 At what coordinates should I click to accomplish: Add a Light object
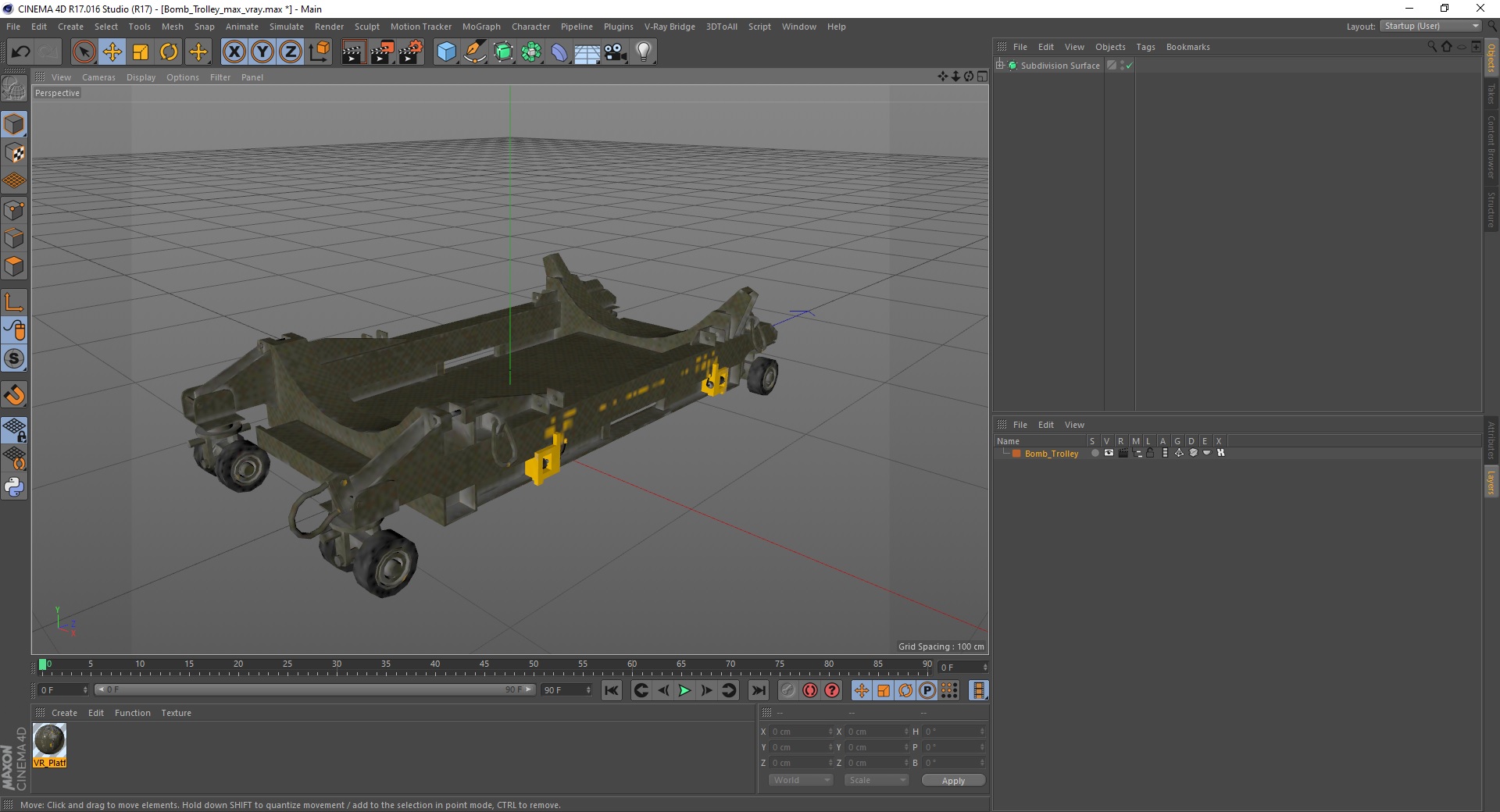[x=644, y=52]
